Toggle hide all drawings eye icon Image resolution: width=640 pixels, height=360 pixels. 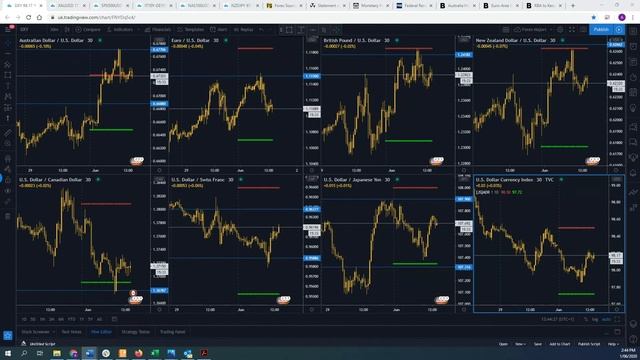[x=8, y=191]
